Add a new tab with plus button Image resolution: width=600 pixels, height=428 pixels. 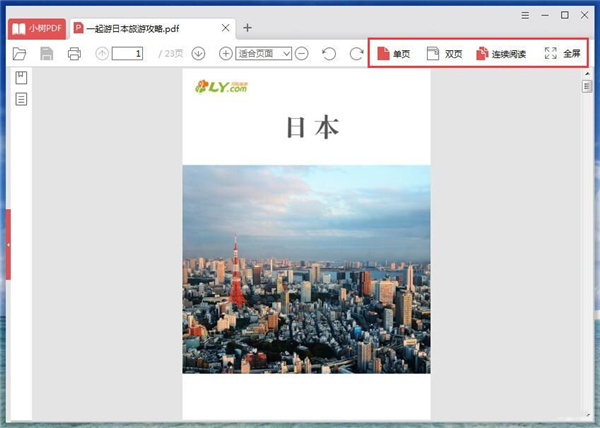pos(248,28)
